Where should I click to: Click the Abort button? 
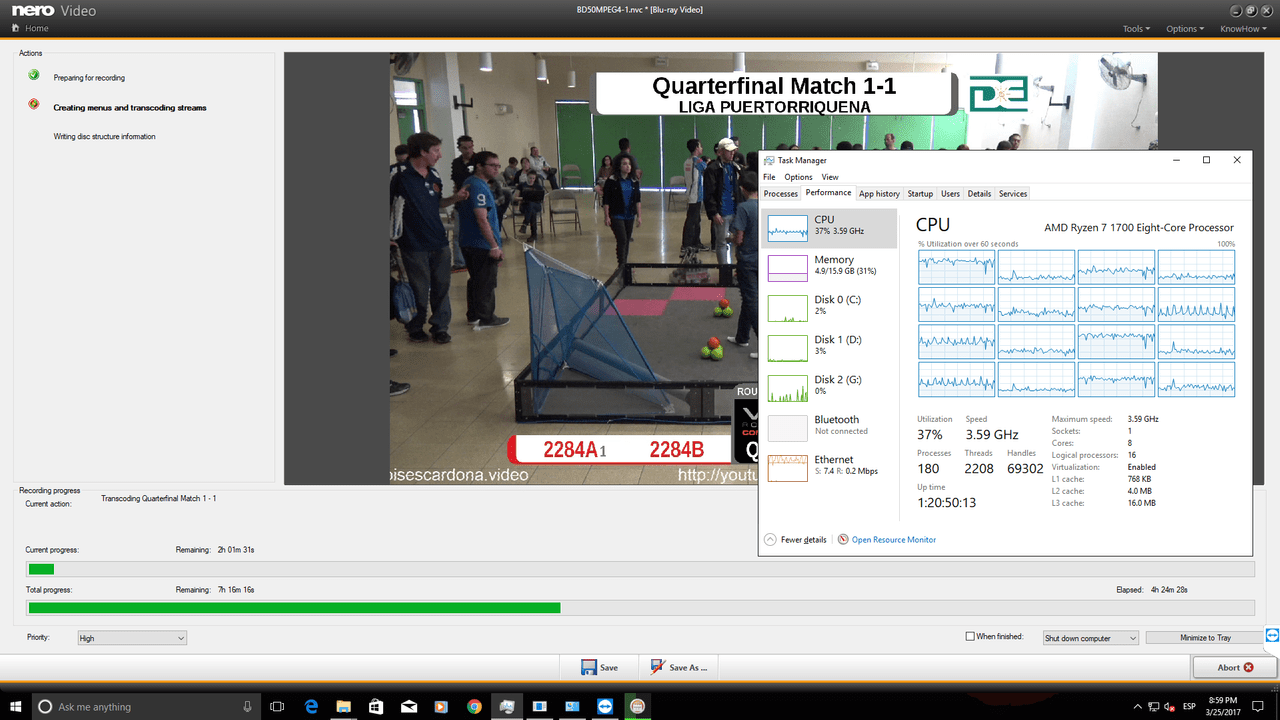coord(1234,667)
